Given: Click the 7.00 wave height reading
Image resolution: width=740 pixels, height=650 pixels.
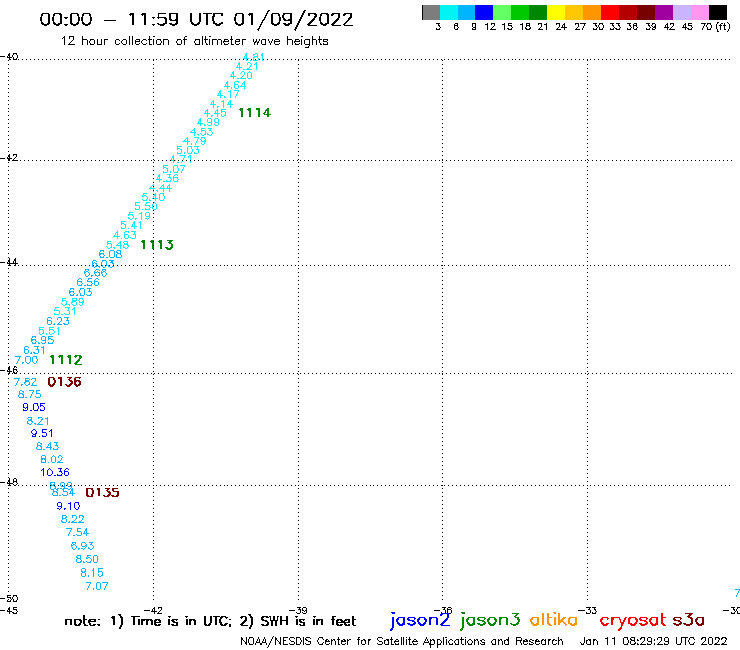Looking at the screenshot, I should click(x=26, y=360).
